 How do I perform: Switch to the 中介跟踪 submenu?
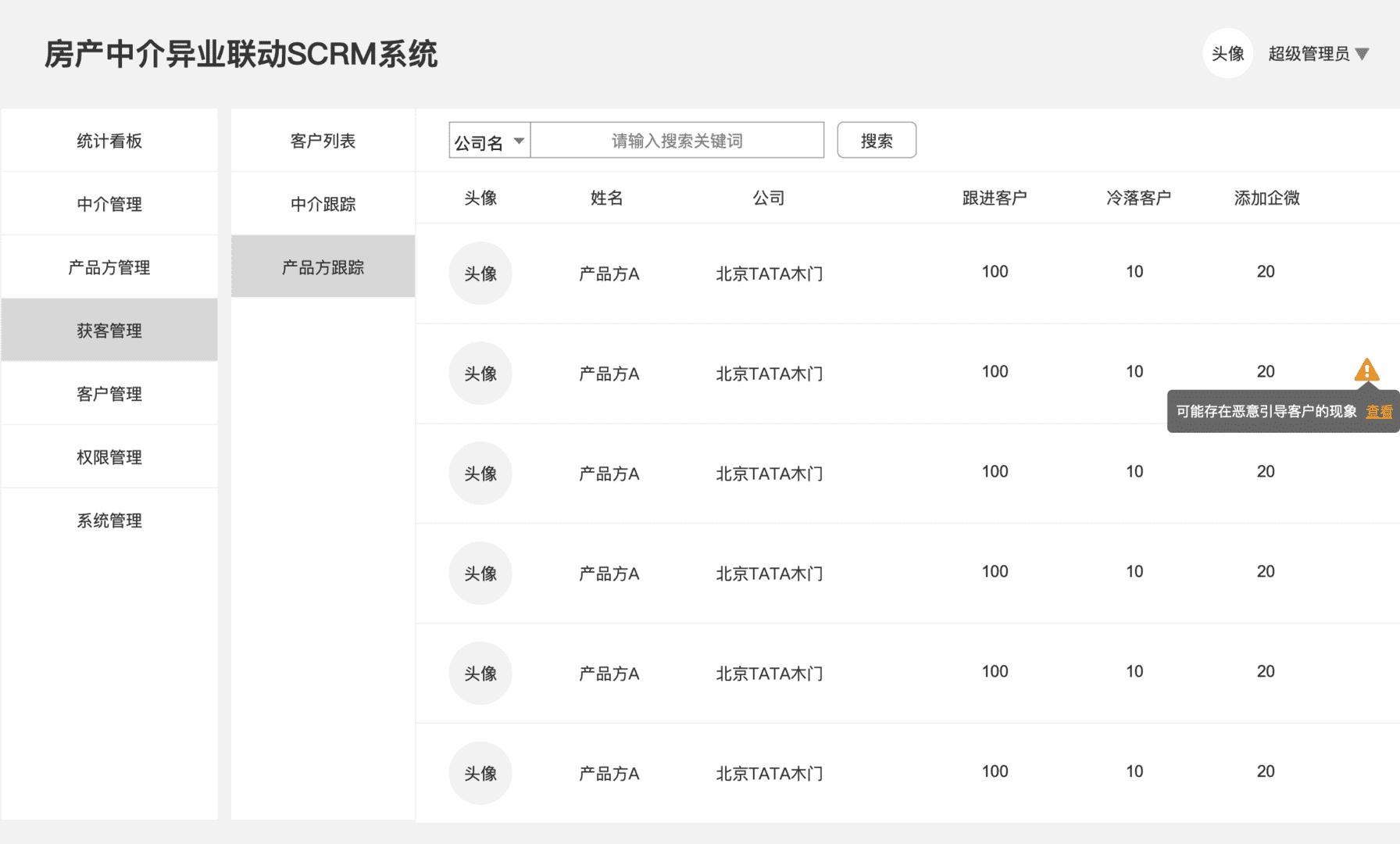[x=323, y=204]
